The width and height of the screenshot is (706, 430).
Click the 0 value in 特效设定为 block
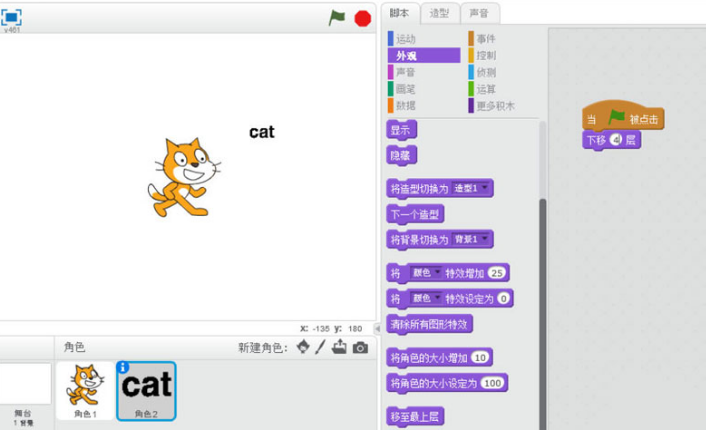pos(503,299)
